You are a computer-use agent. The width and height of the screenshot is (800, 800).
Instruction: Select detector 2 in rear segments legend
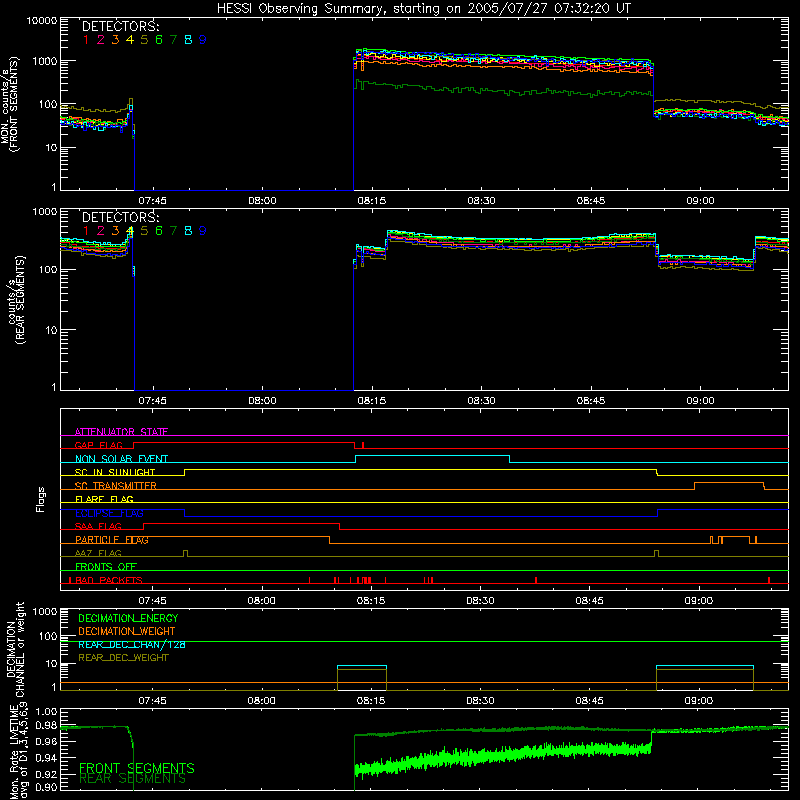pos(101,231)
